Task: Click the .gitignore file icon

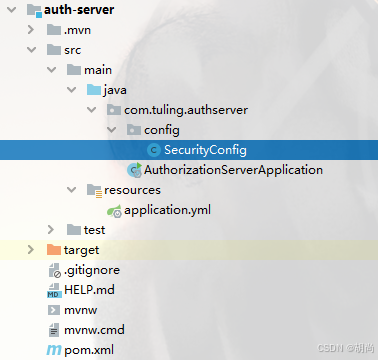Action: 54,270
